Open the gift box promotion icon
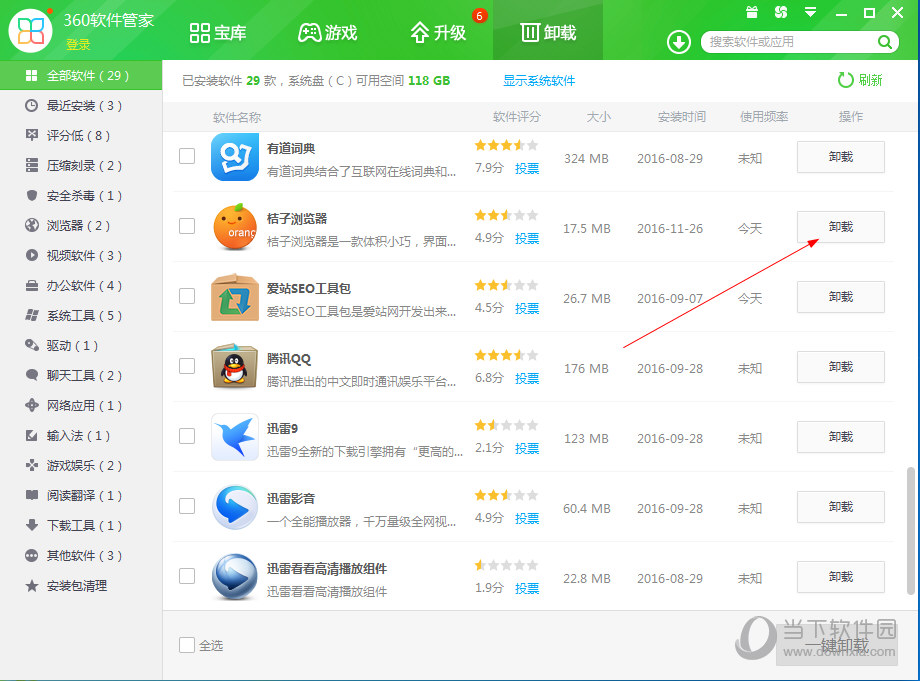The image size is (920, 681). coord(752,13)
